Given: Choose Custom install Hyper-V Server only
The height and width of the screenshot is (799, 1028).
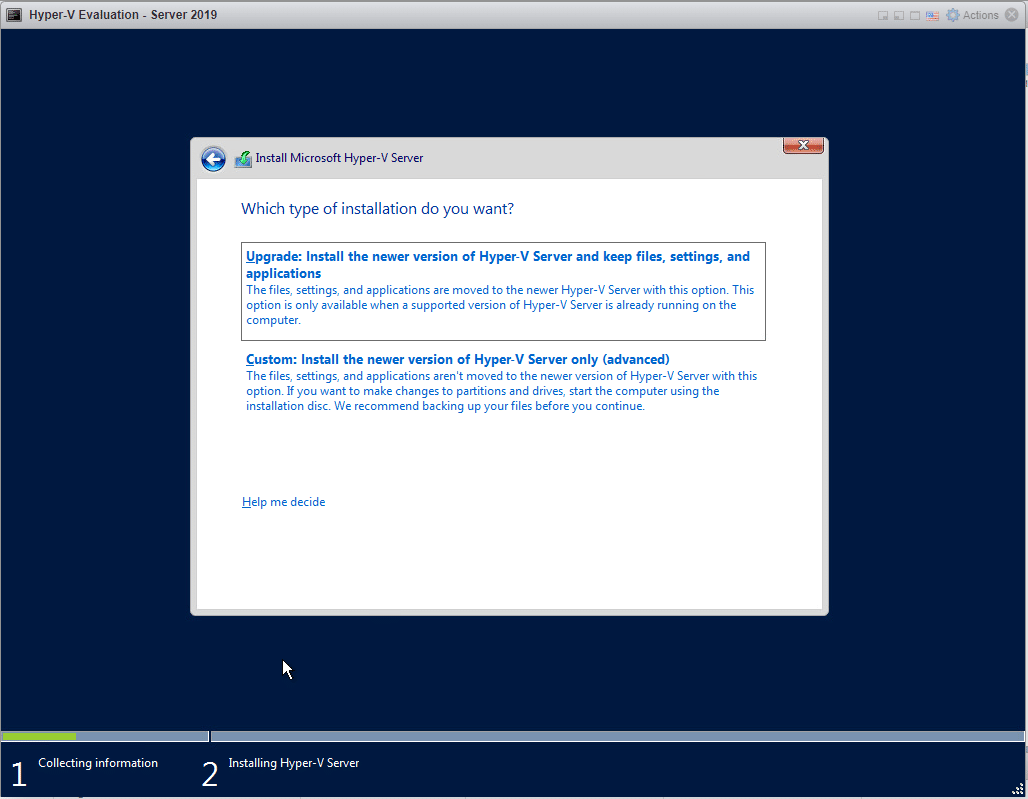Looking at the screenshot, I should 503,382.
